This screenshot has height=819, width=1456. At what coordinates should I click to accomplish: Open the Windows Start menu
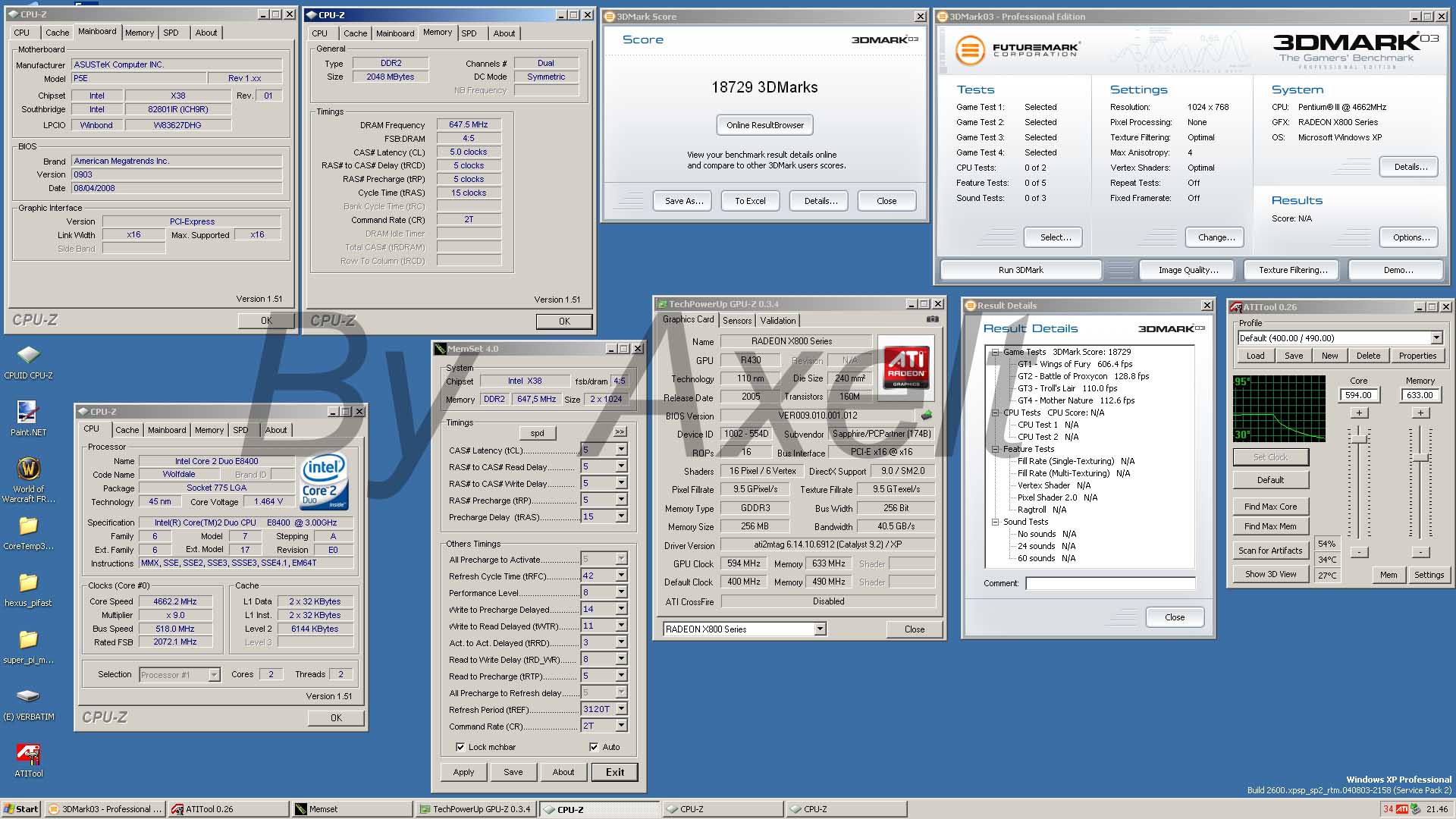(21, 809)
